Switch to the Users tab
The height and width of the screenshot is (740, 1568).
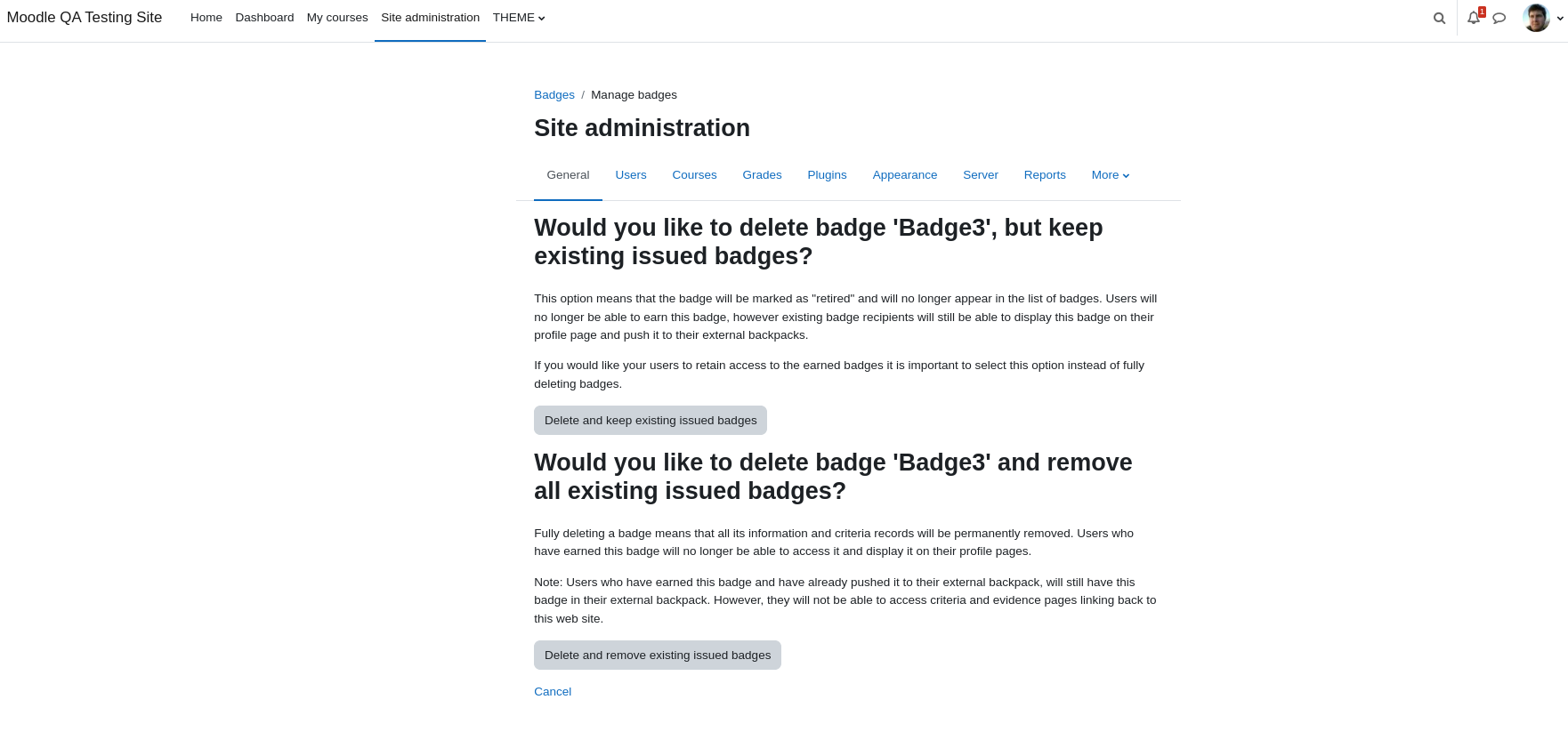[631, 175]
